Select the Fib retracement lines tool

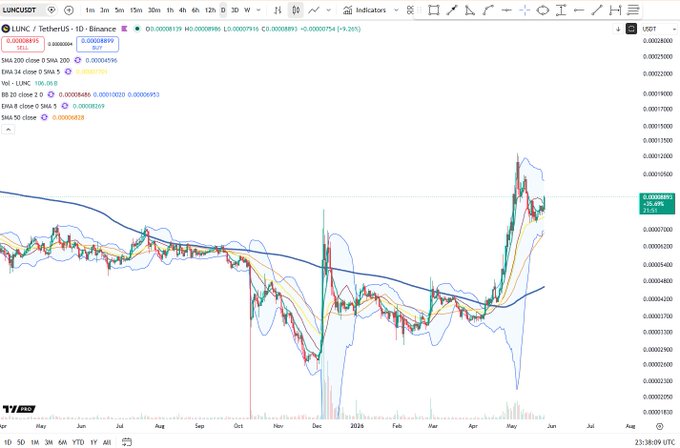(x=633, y=10)
